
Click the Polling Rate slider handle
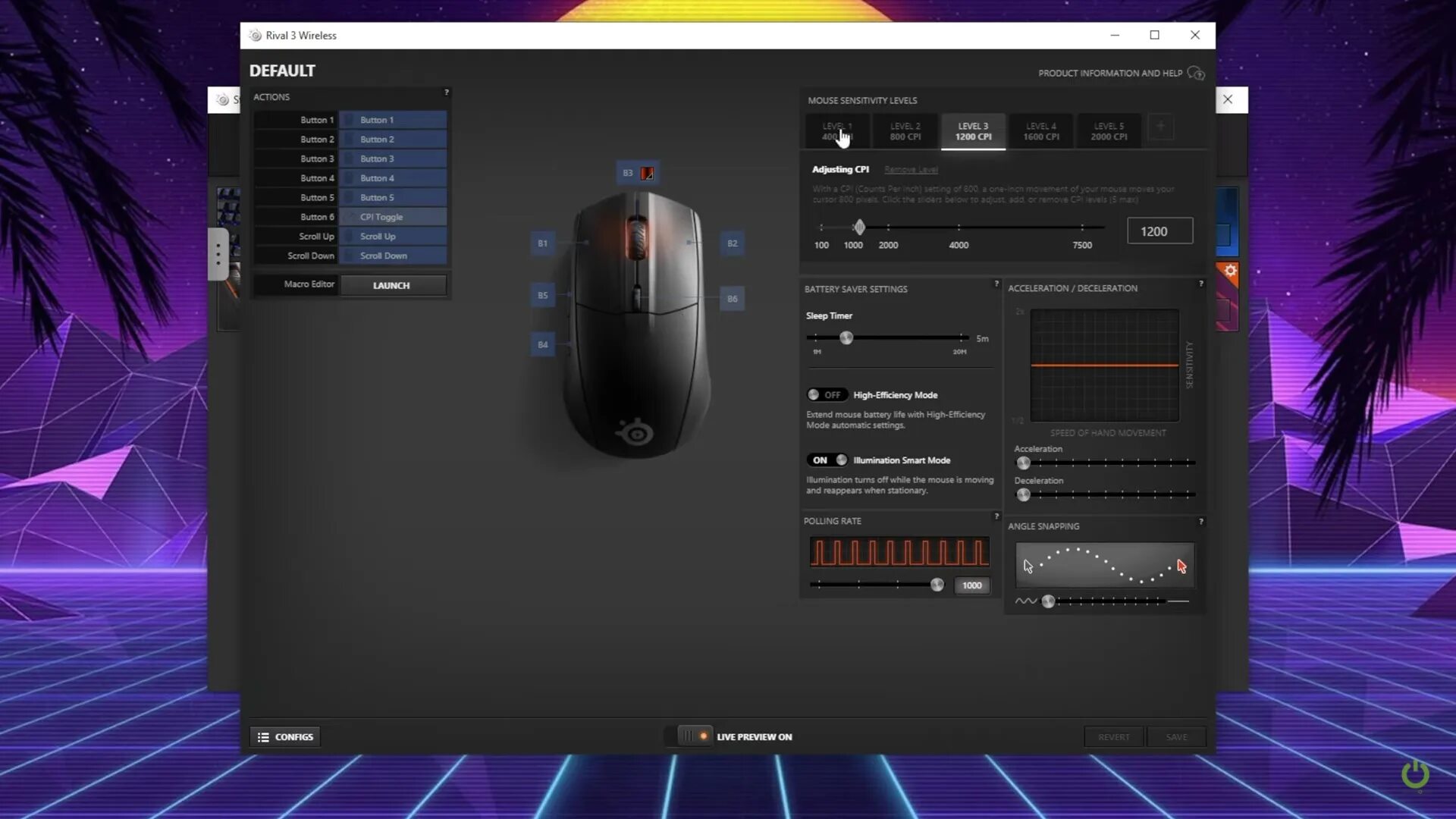click(x=937, y=585)
